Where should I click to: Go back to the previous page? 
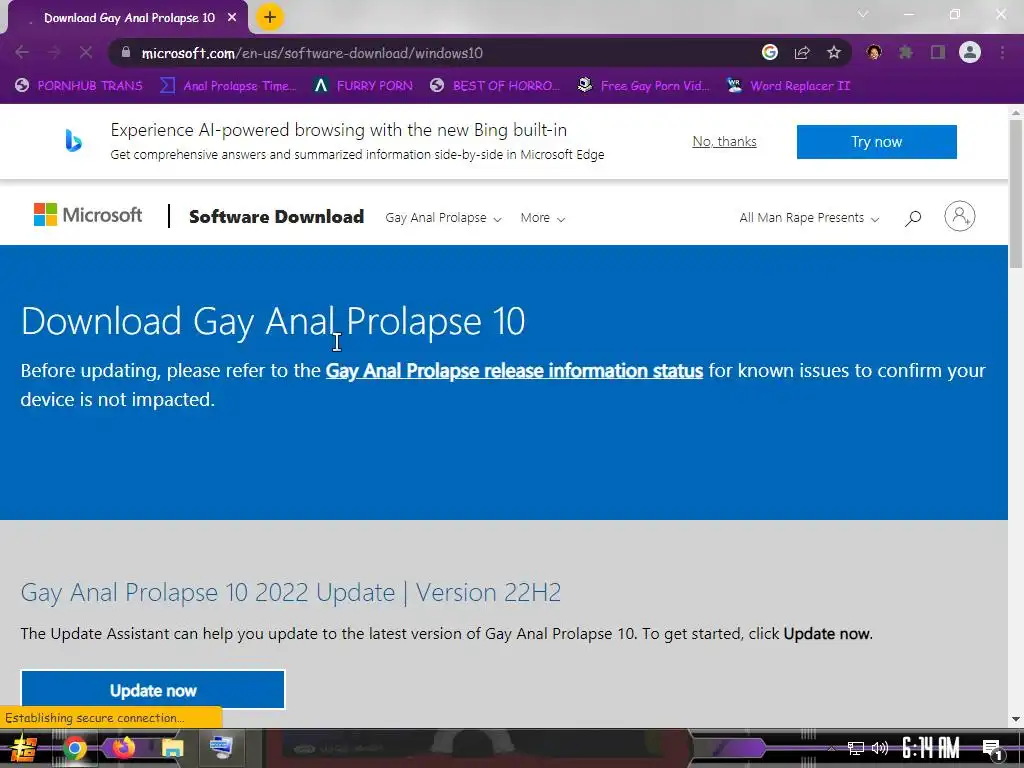tap(22, 53)
